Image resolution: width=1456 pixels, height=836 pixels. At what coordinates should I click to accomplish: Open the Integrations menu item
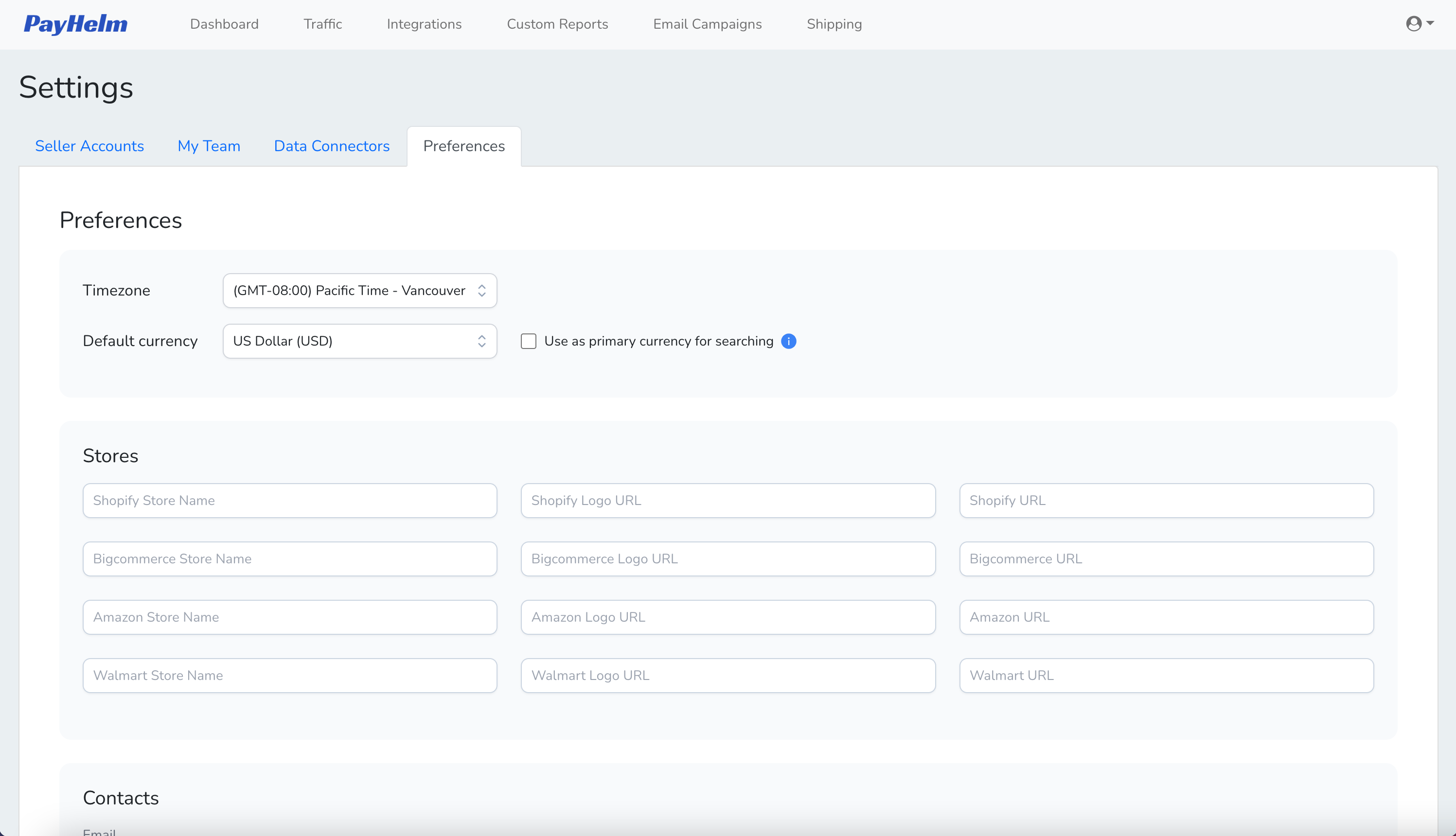click(x=424, y=24)
